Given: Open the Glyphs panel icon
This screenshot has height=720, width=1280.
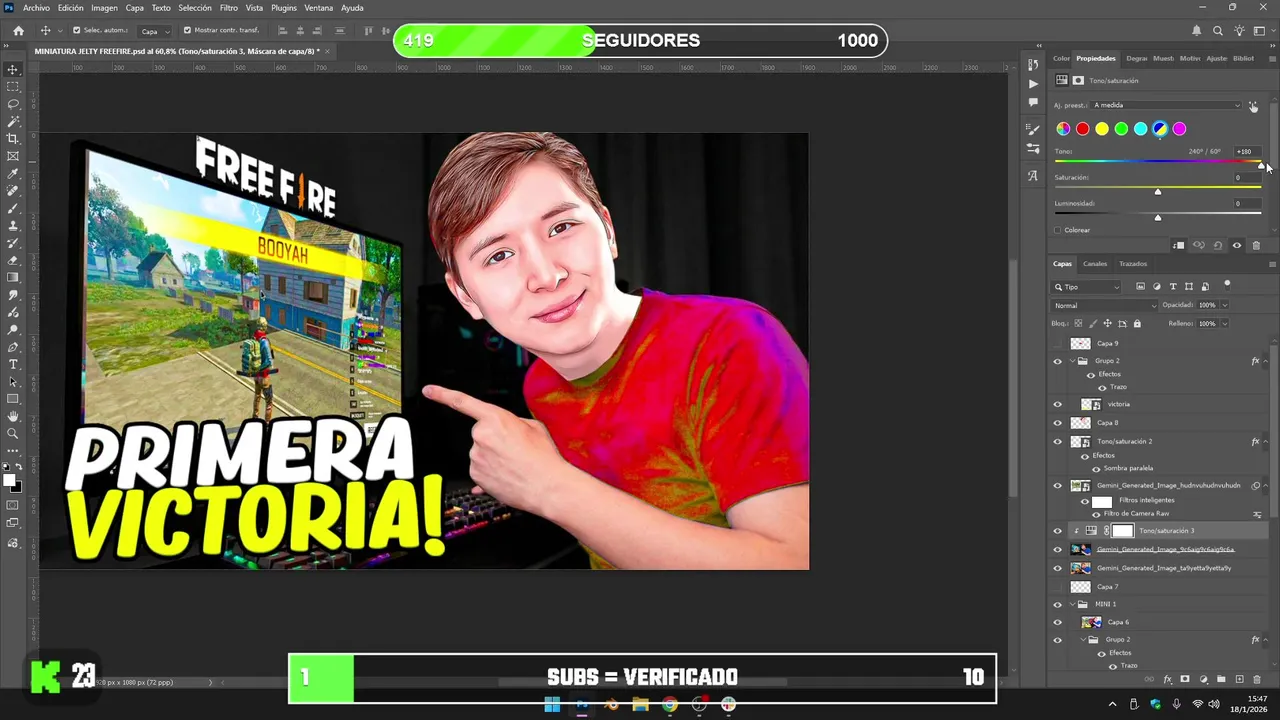Looking at the screenshot, I should click(1033, 176).
